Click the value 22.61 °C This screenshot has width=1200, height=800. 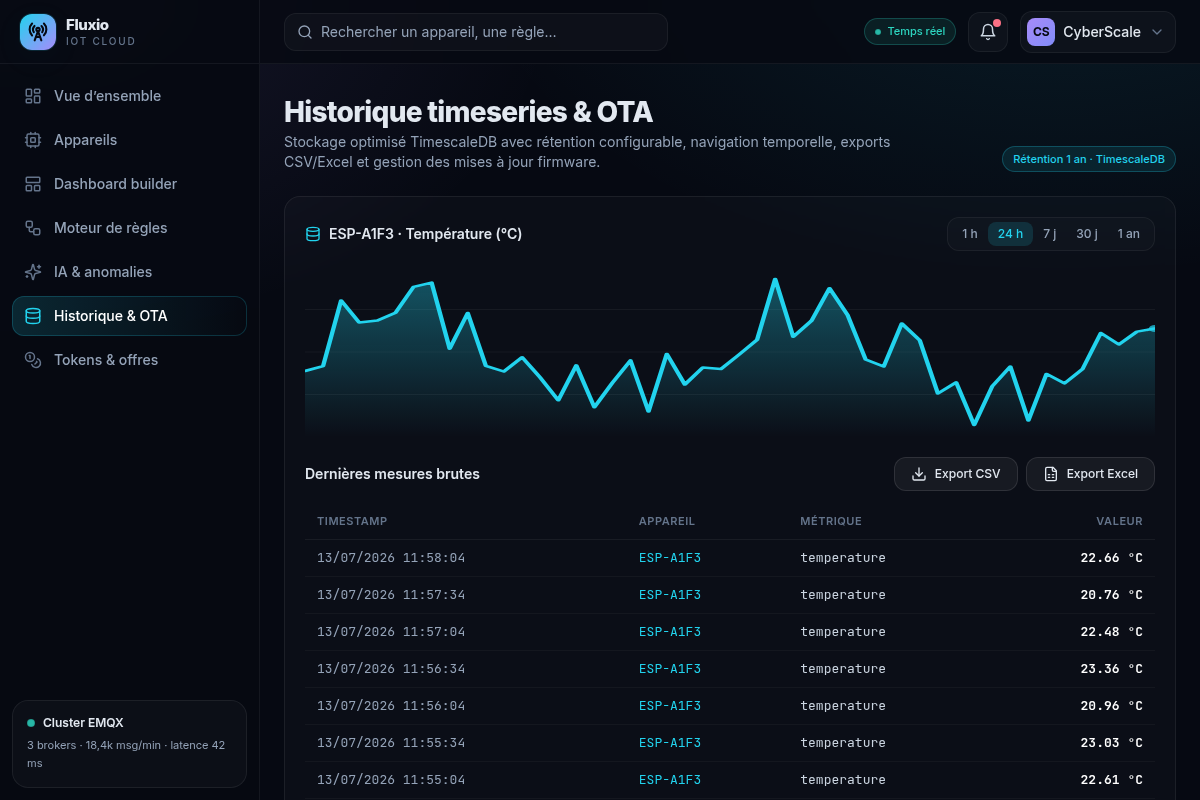click(1111, 780)
